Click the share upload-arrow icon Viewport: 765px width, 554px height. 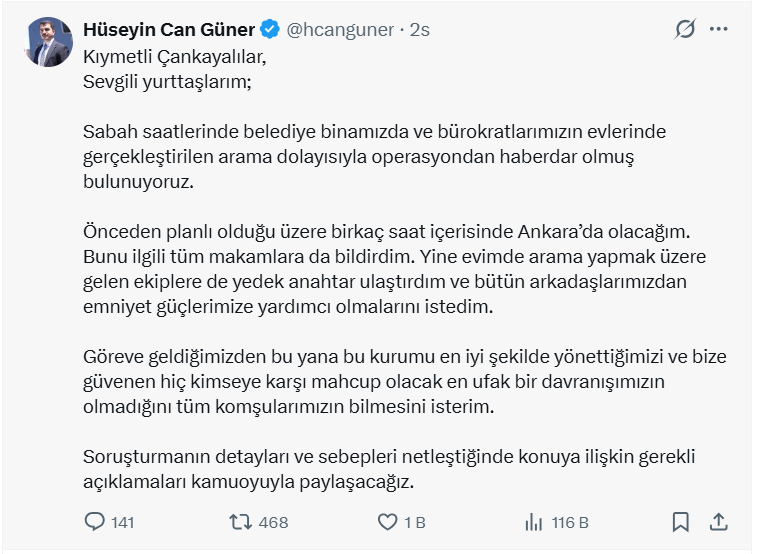(719, 522)
